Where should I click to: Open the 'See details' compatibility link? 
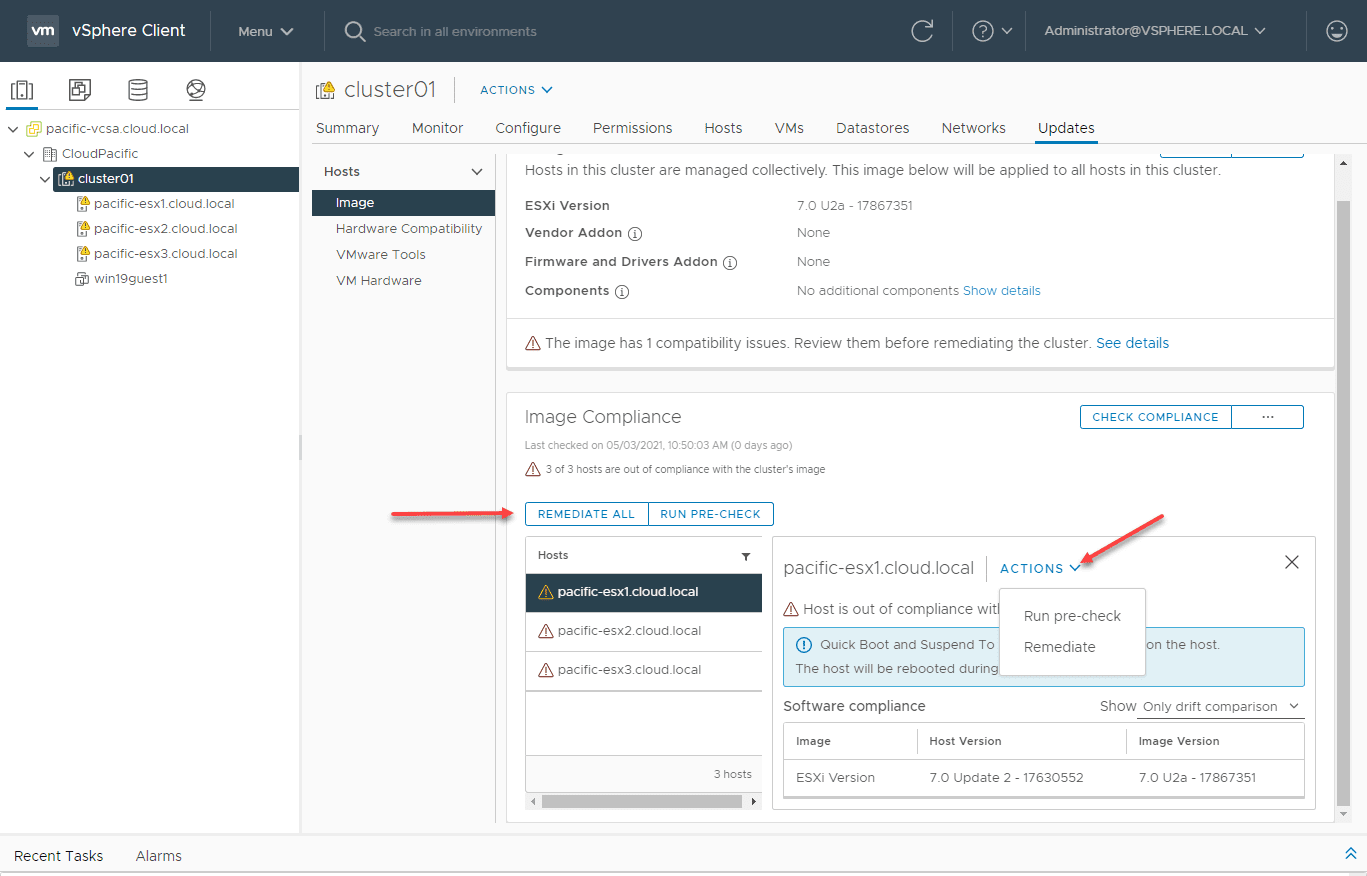point(1132,343)
